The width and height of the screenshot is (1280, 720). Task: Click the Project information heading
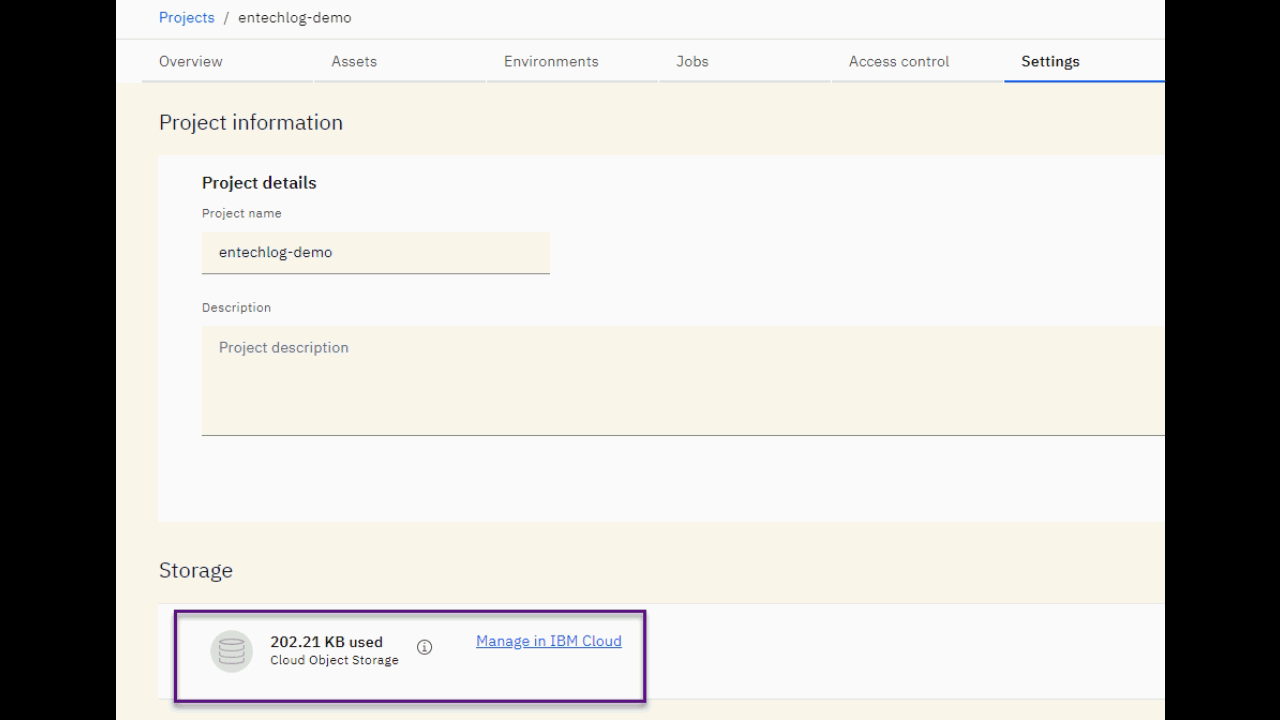pos(251,122)
